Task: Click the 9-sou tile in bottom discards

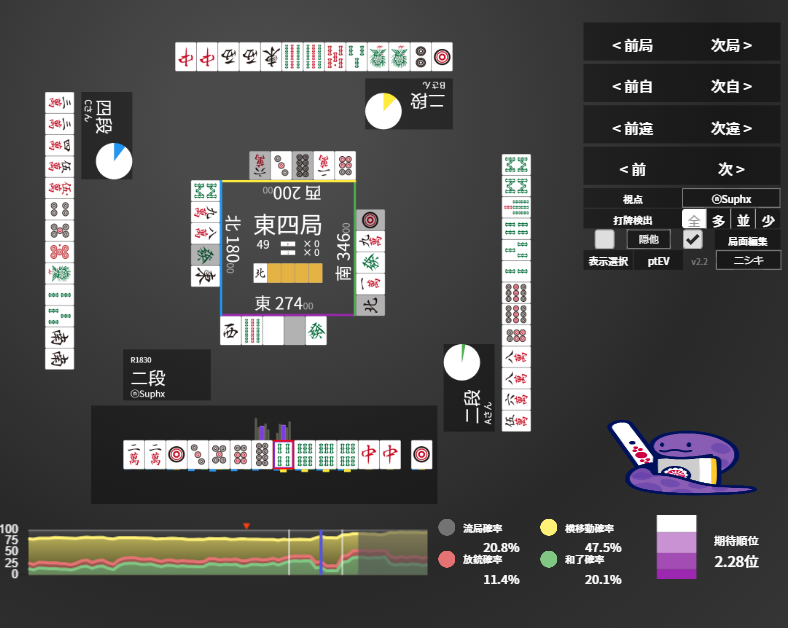Action: point(252,331)
